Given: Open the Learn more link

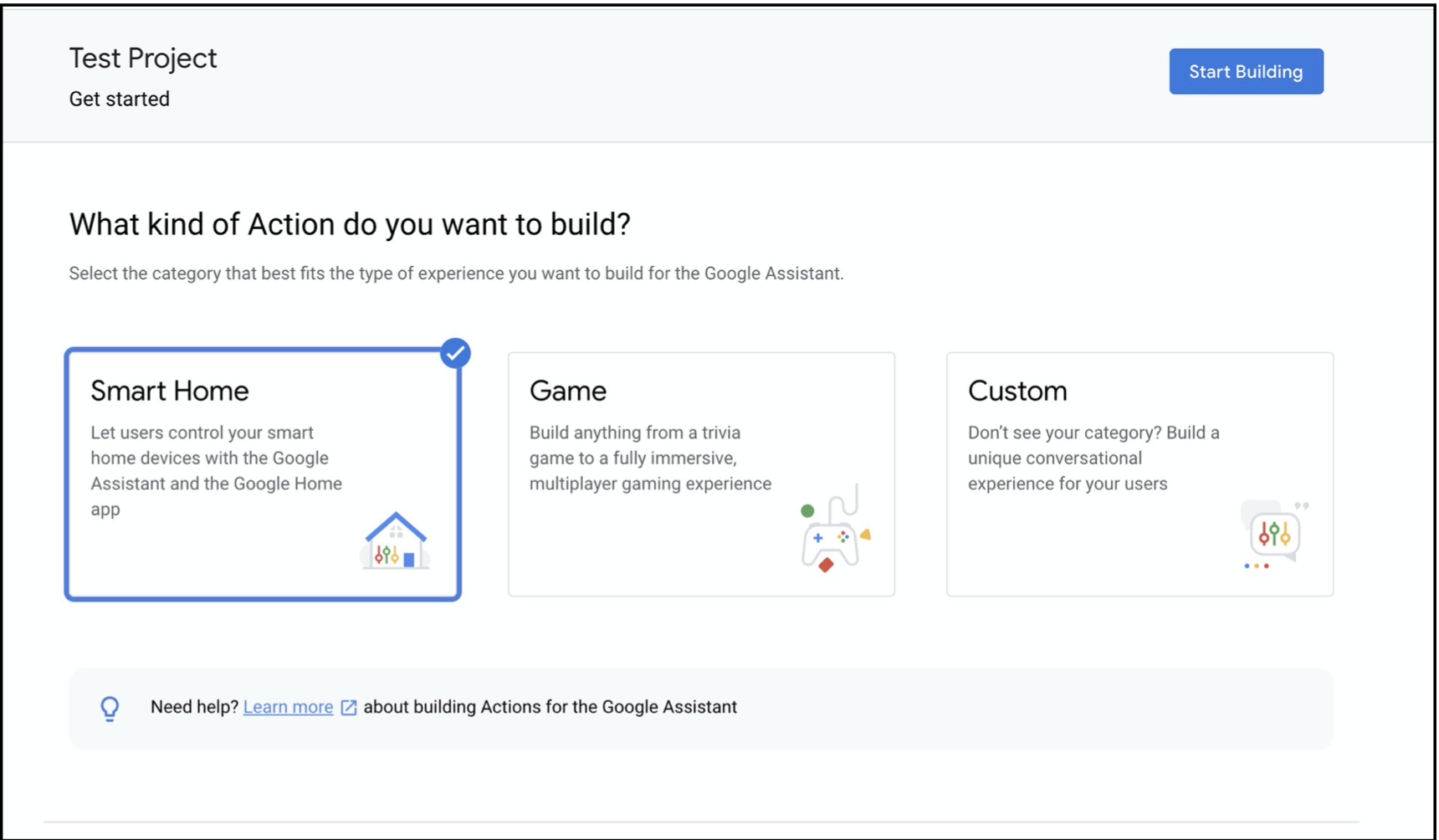Looking at the screenshot, I should [x=288, y=707].
